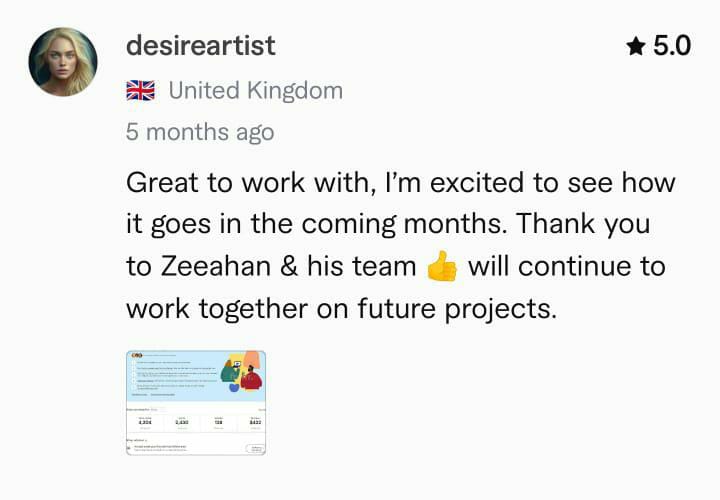The image size is (720, 500).
Task: Click the thumbs up emoji in the review
Action: click(442, 266)
